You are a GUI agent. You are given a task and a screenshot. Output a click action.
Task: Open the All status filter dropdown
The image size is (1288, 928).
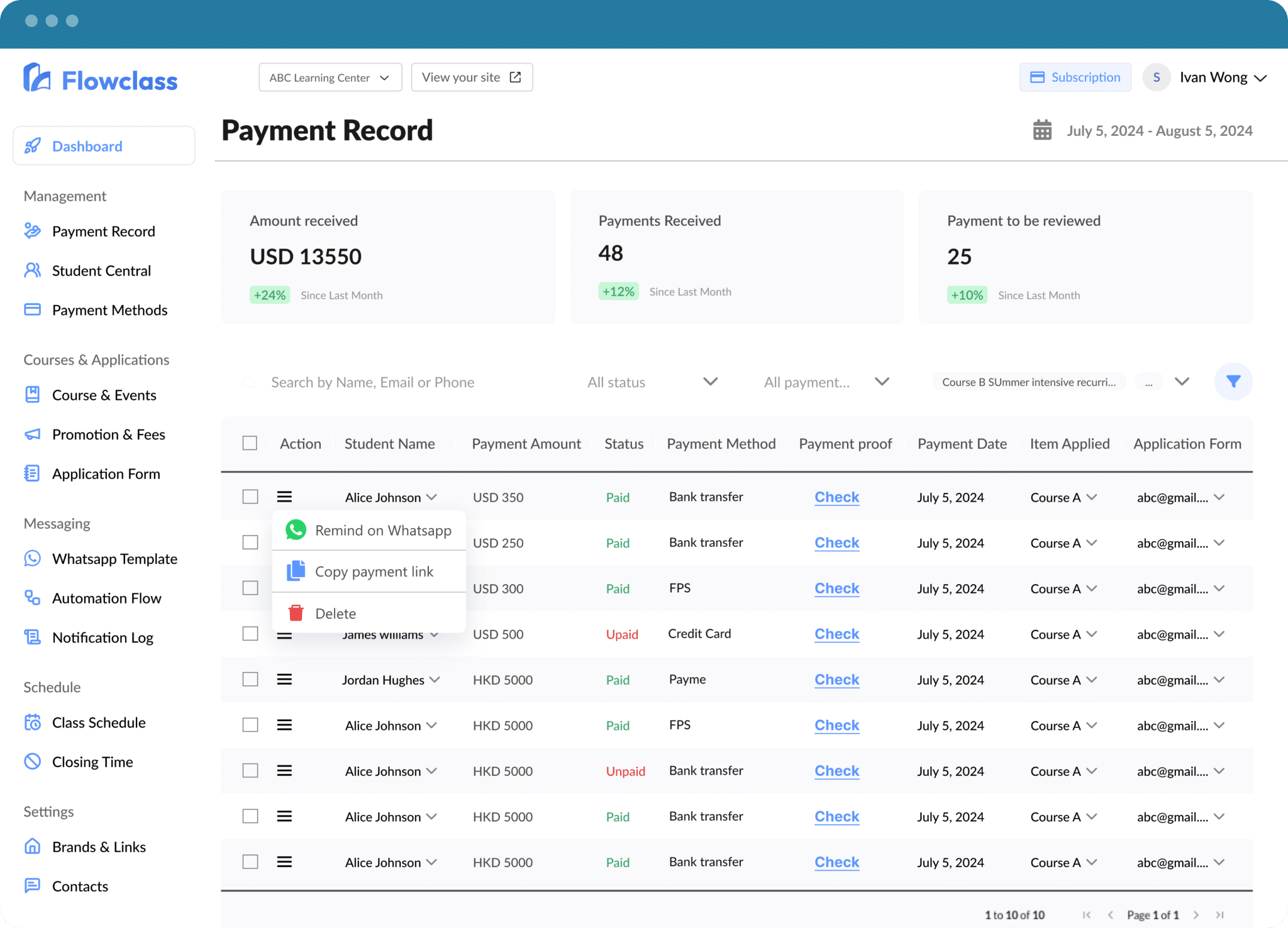tap(652, 382)
